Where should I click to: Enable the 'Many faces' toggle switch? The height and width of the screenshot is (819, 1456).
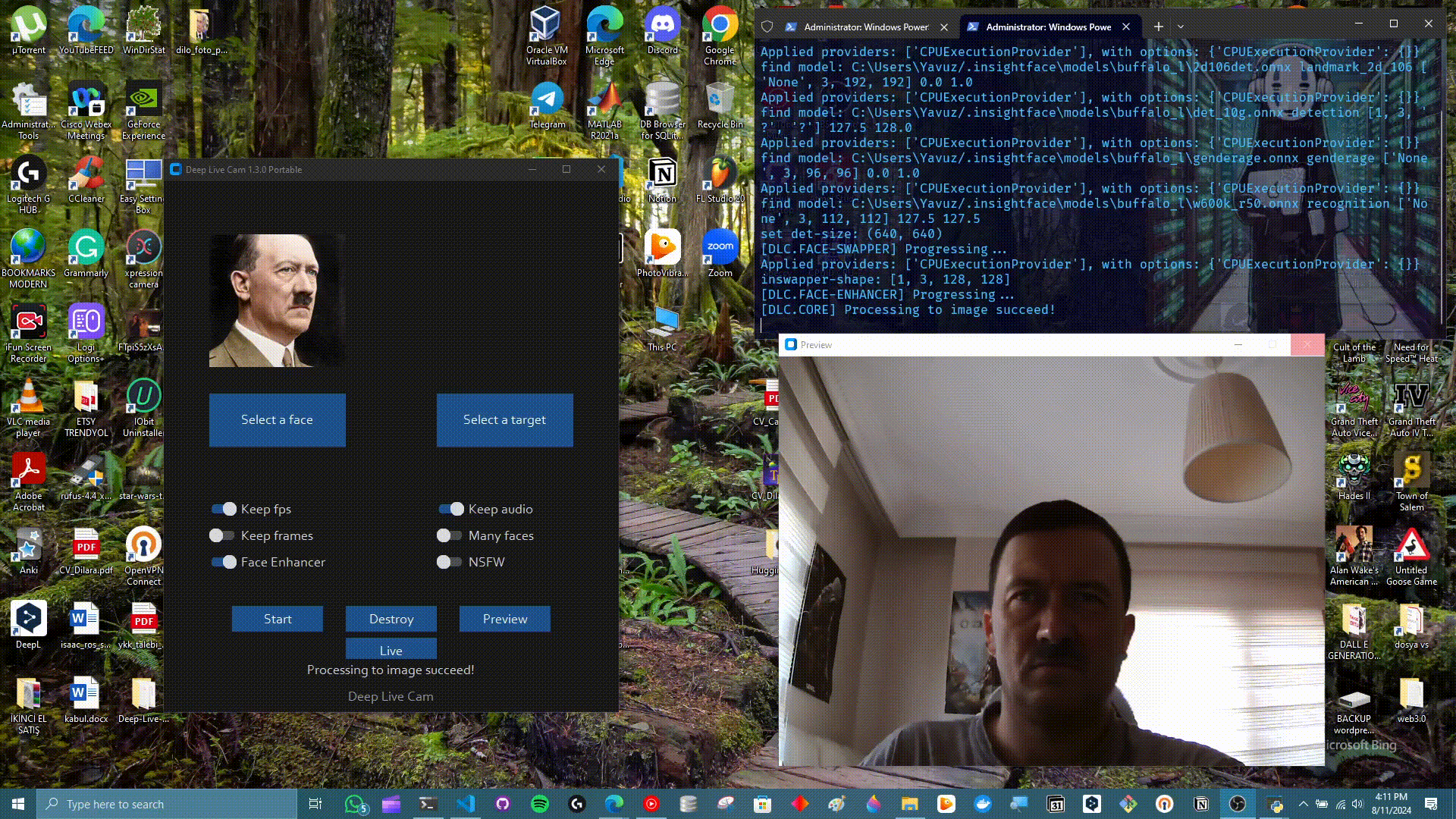pyautogui.click(x=447, y=535)
